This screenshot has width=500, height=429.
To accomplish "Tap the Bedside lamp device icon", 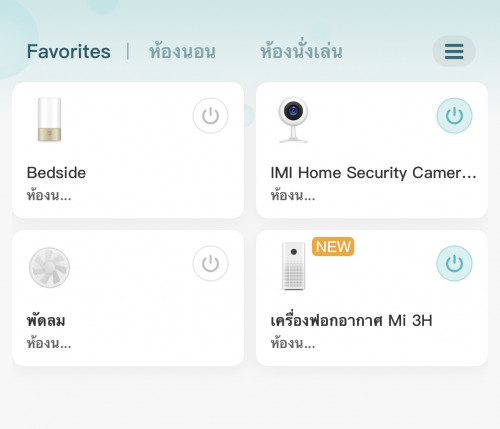I will click(x=49, y=119).
